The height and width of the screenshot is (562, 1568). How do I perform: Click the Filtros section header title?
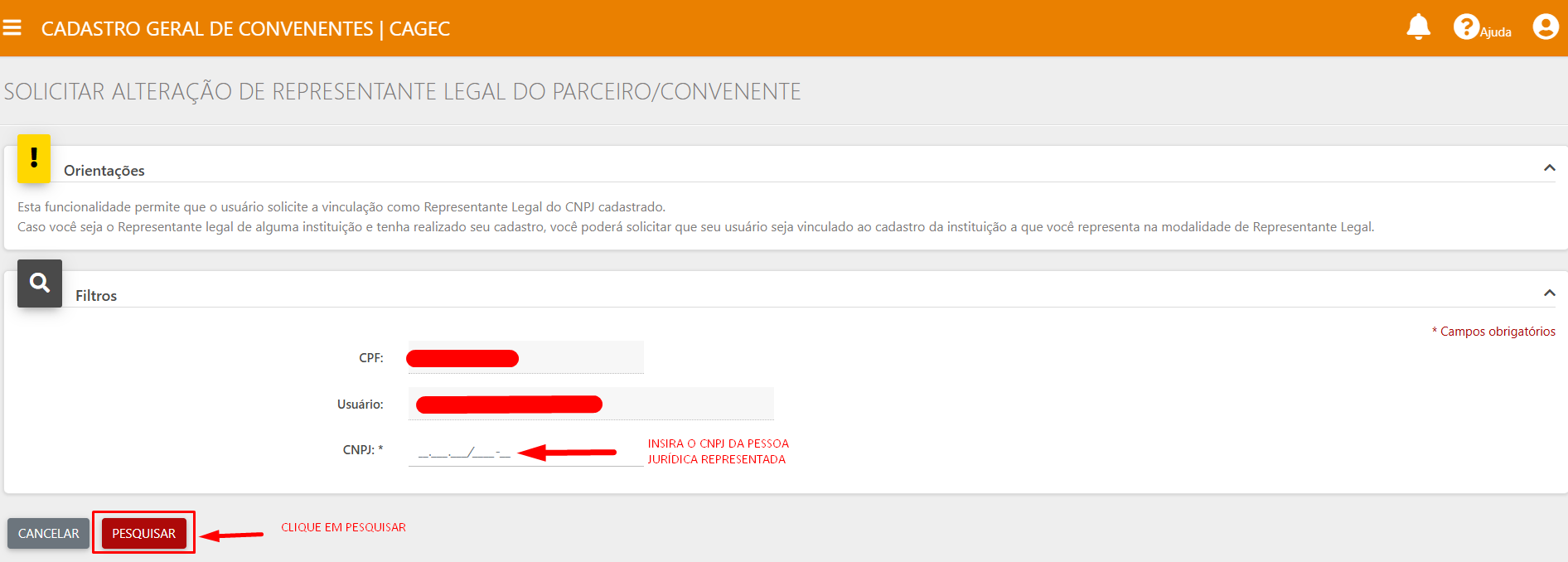96,296
